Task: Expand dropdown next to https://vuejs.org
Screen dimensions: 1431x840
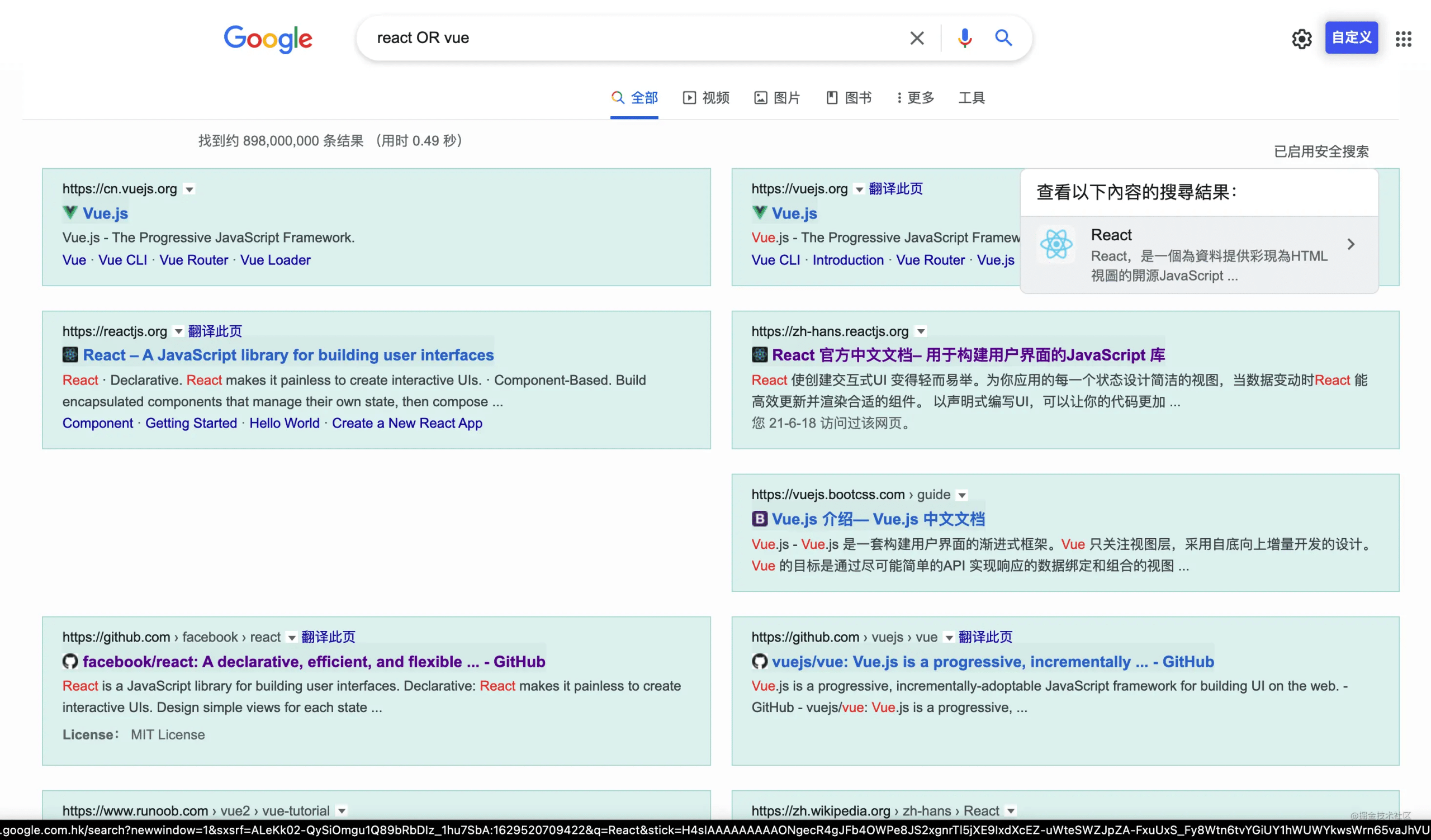Action: (859, 189)
